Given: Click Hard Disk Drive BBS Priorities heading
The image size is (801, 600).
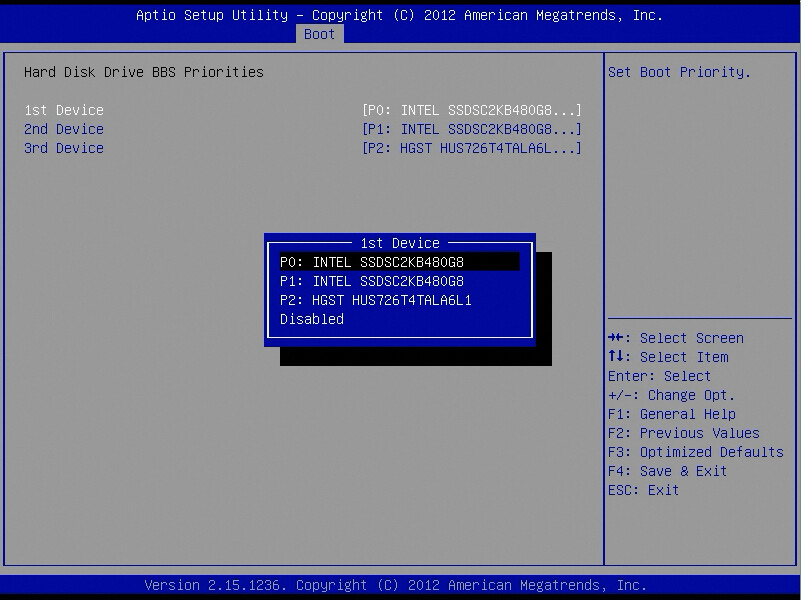Looking at the screenshot, I should click(144, 72).
